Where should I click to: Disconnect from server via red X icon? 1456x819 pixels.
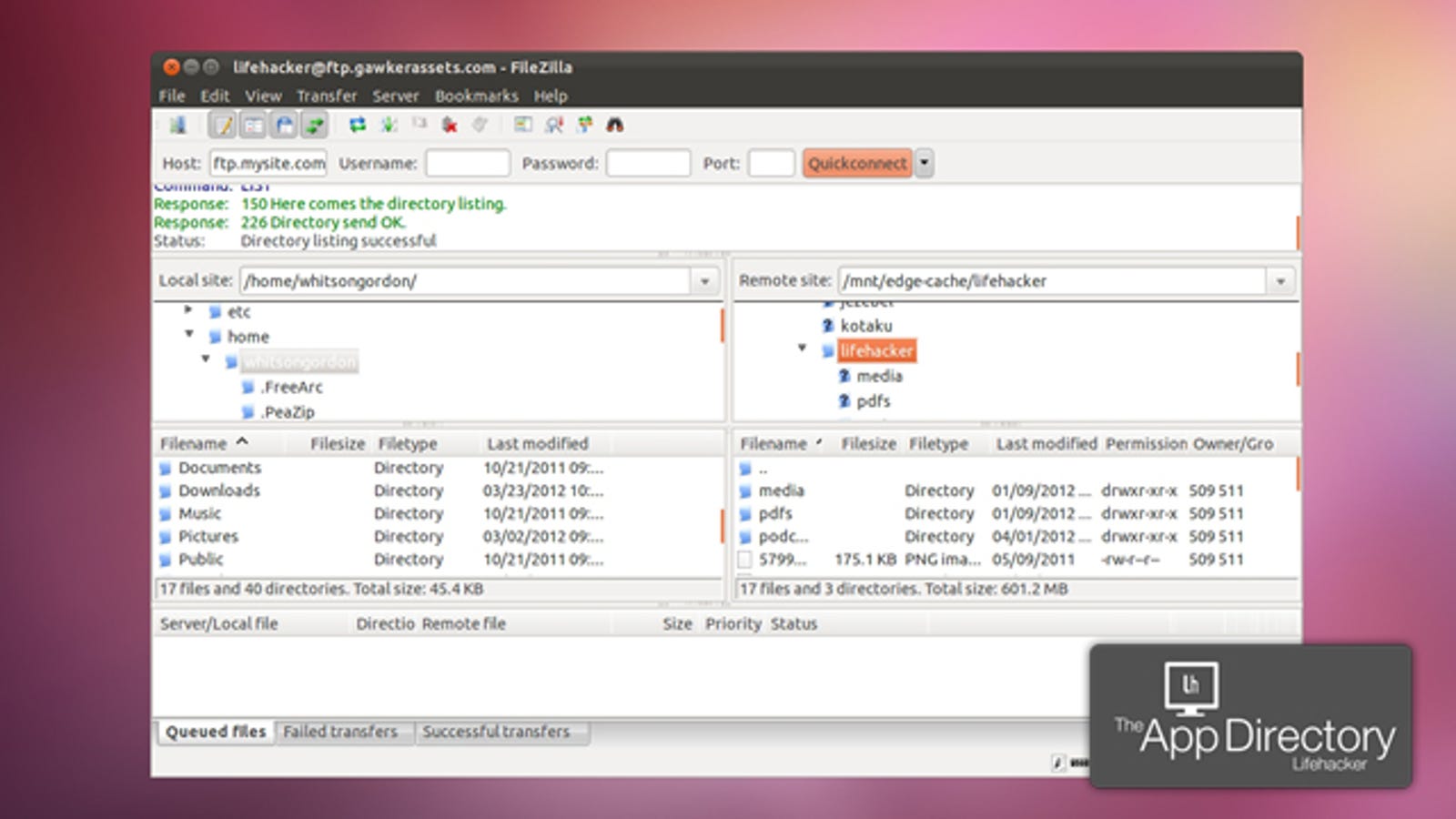click(450, 125)
